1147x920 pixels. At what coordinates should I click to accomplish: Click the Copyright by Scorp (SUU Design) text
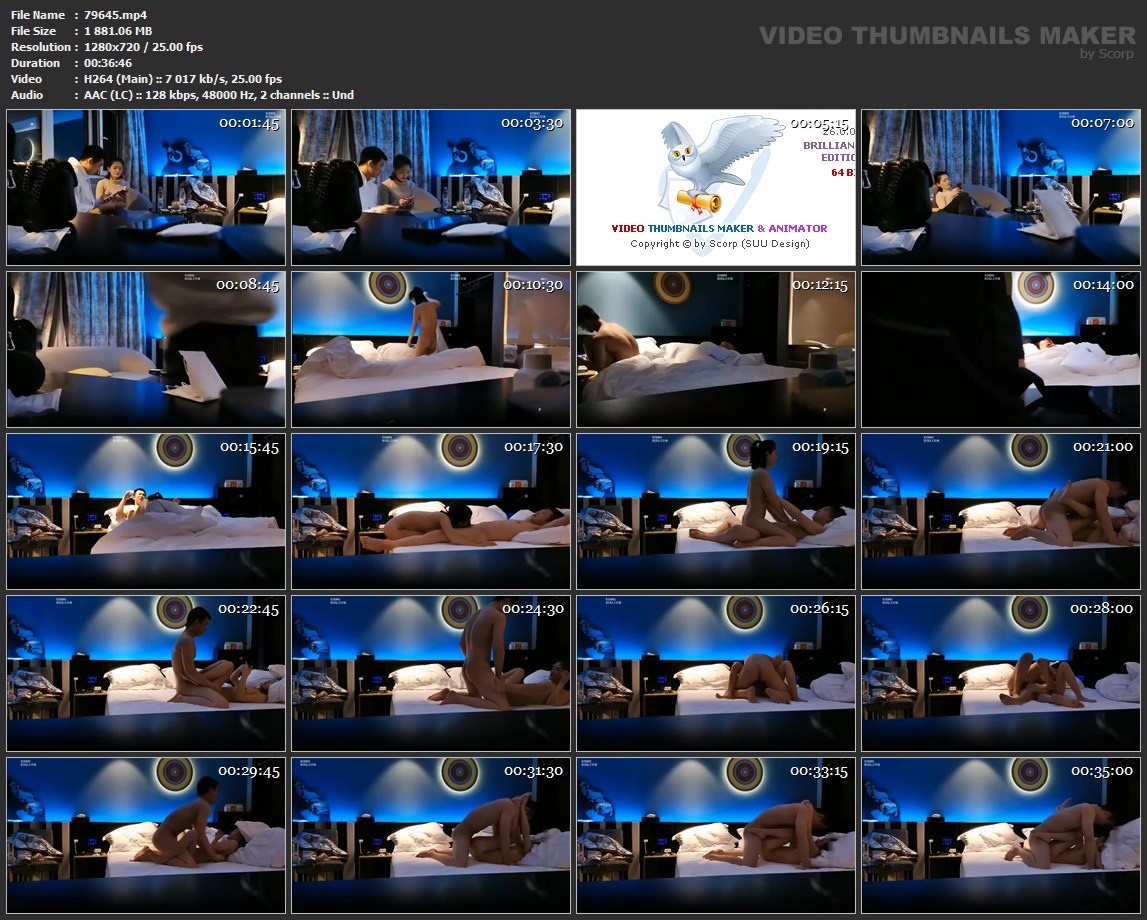coord(719,244)
